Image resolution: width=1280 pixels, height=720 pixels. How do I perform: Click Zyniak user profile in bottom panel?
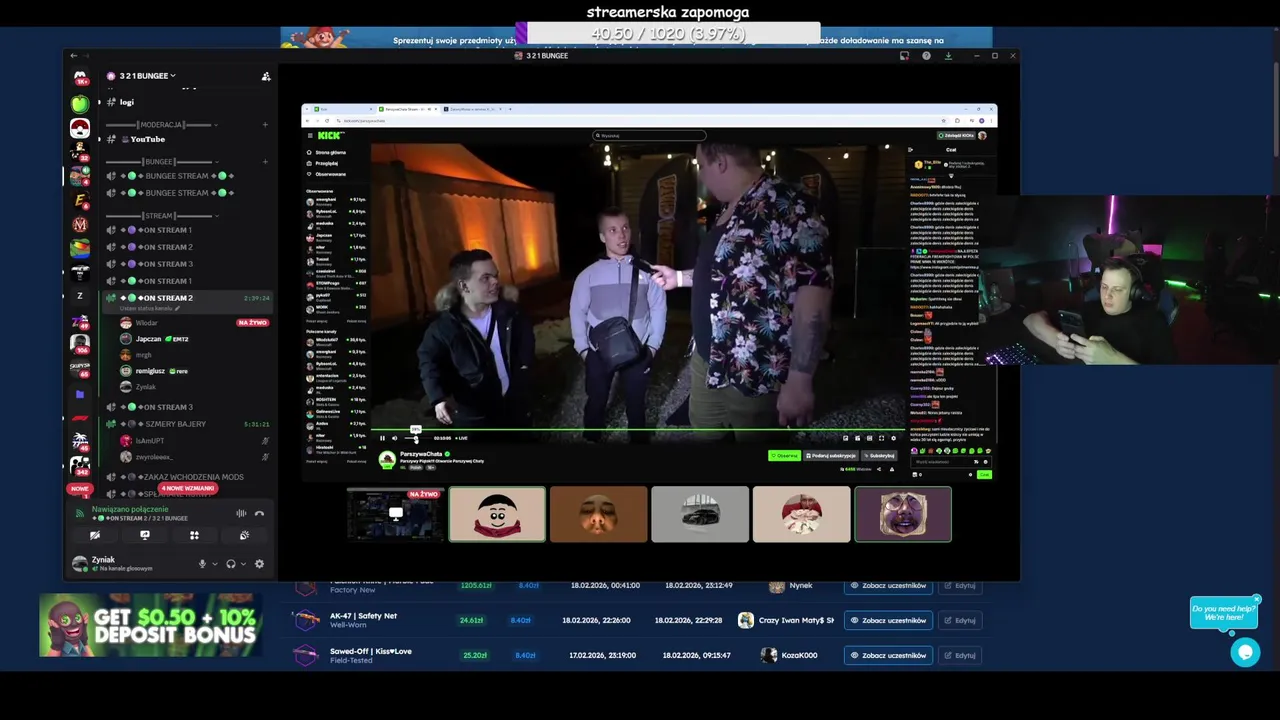[x=123, y=564]
